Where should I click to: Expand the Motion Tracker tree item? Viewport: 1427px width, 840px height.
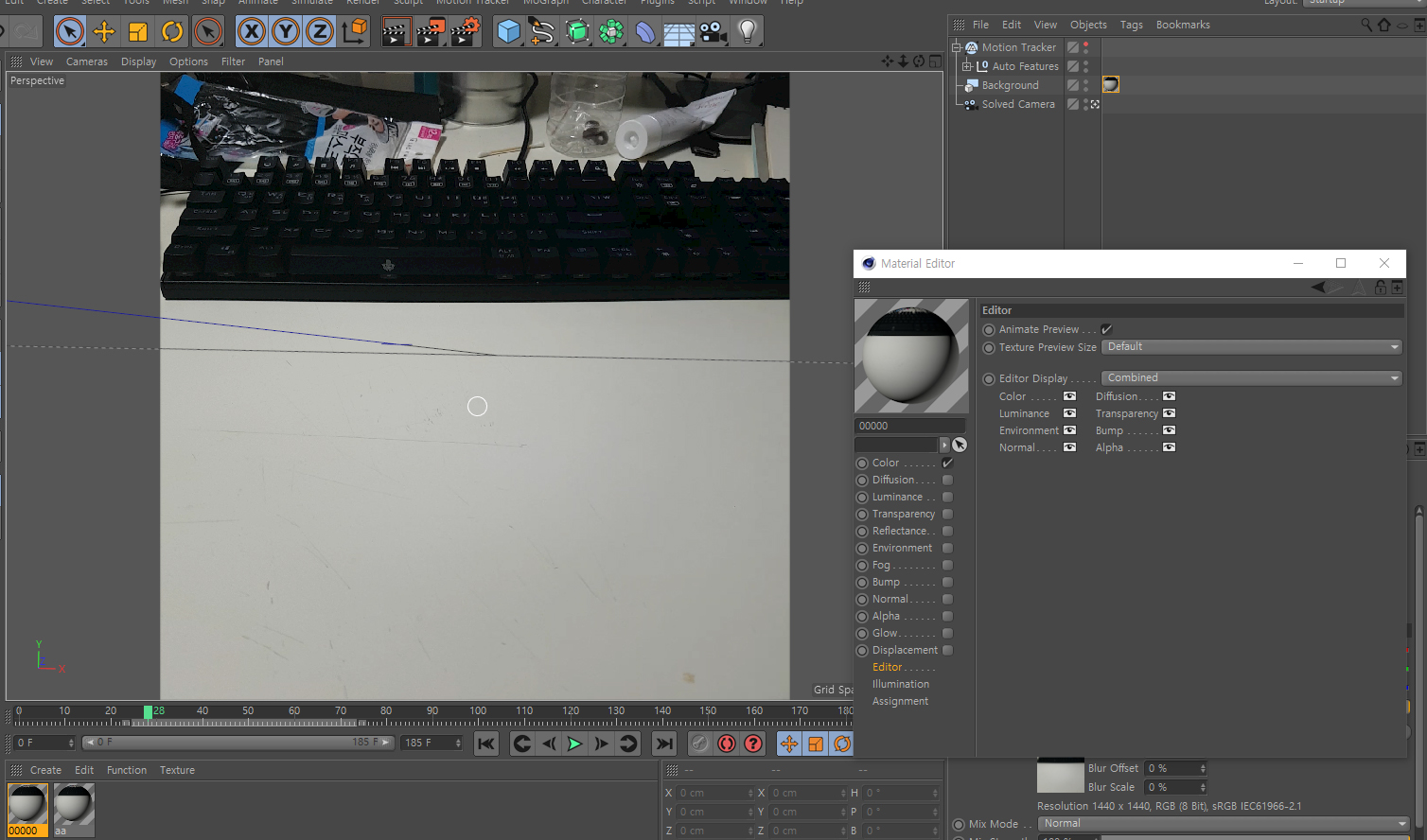957,47
